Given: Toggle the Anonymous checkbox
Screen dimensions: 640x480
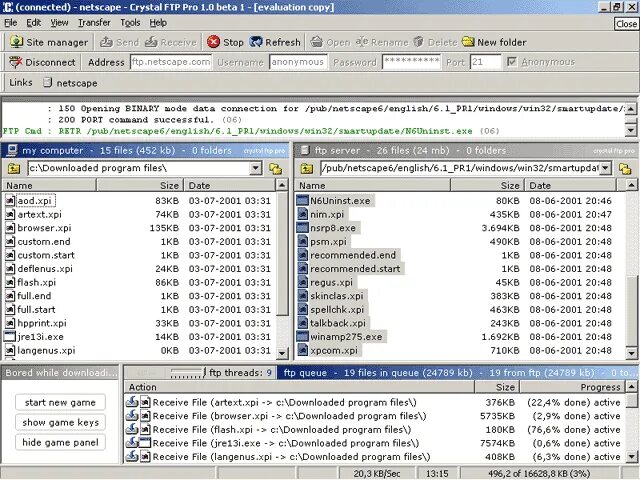Looking at the screenshot, I should tap(511, 62).
